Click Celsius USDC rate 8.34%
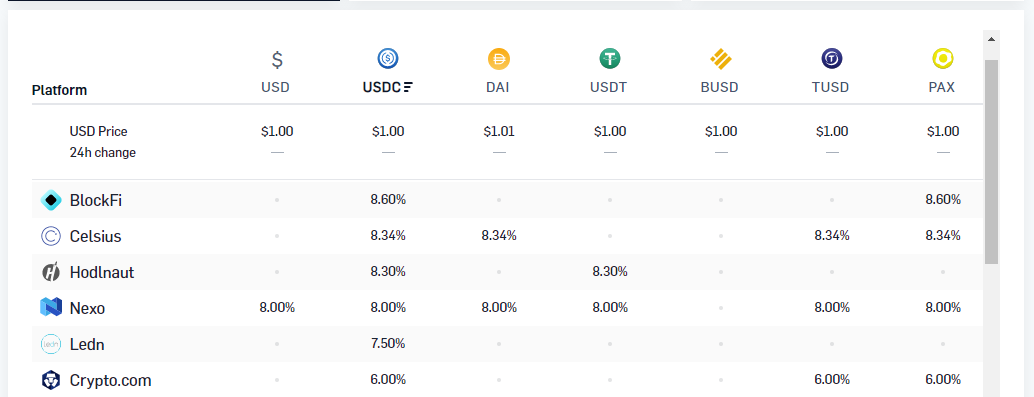This screenshot has height=397, width=1034. click(388, 235)
